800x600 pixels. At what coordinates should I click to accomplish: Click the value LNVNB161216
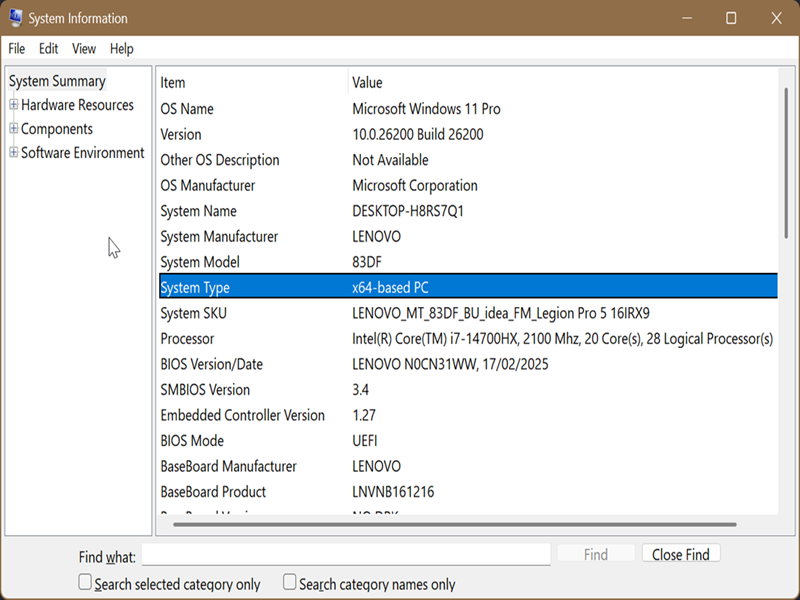click(393, 491)
